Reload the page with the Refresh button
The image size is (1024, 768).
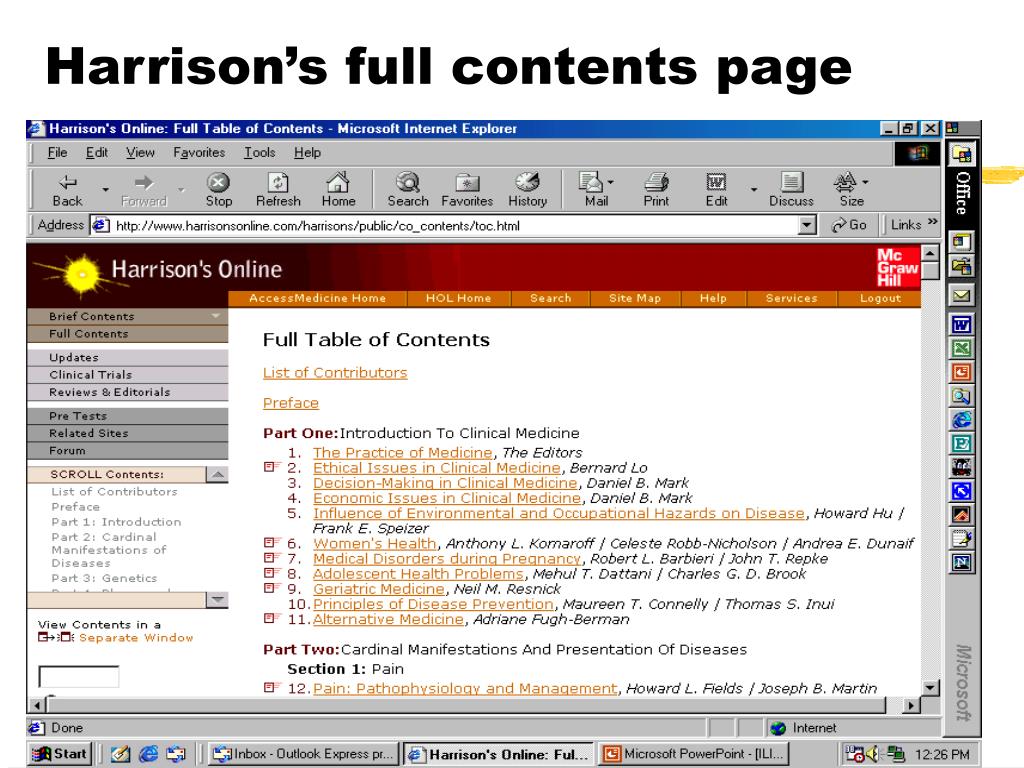[x=278, y=189]
